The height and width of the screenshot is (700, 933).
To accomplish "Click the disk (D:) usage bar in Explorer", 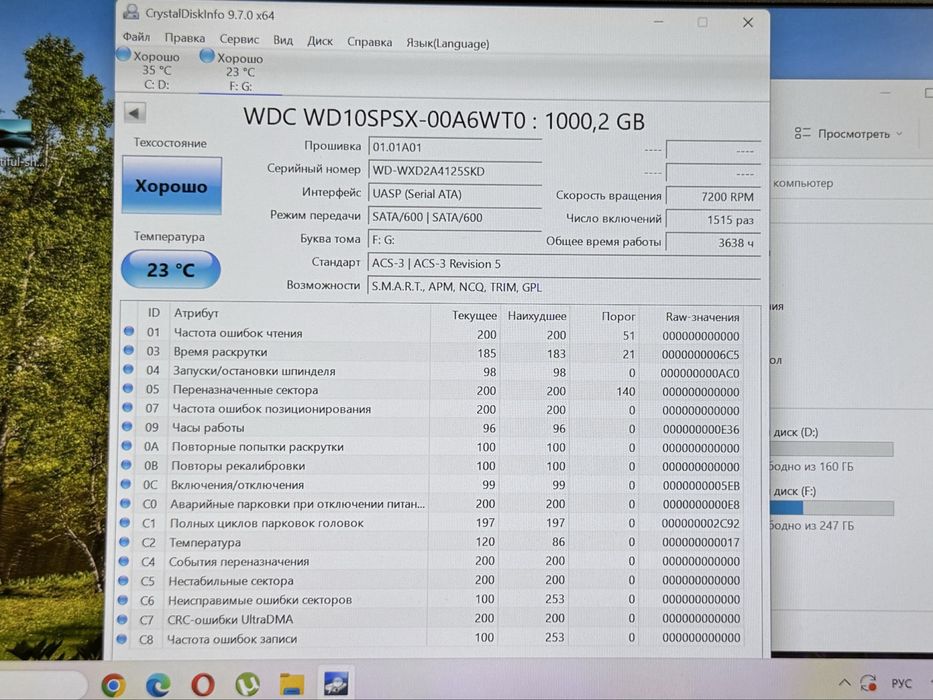I will [832, 449].
